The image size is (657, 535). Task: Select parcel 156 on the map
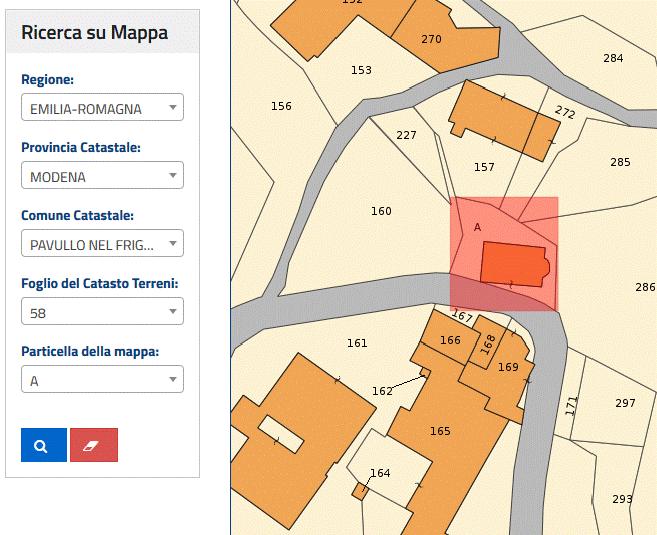(282, 106)
